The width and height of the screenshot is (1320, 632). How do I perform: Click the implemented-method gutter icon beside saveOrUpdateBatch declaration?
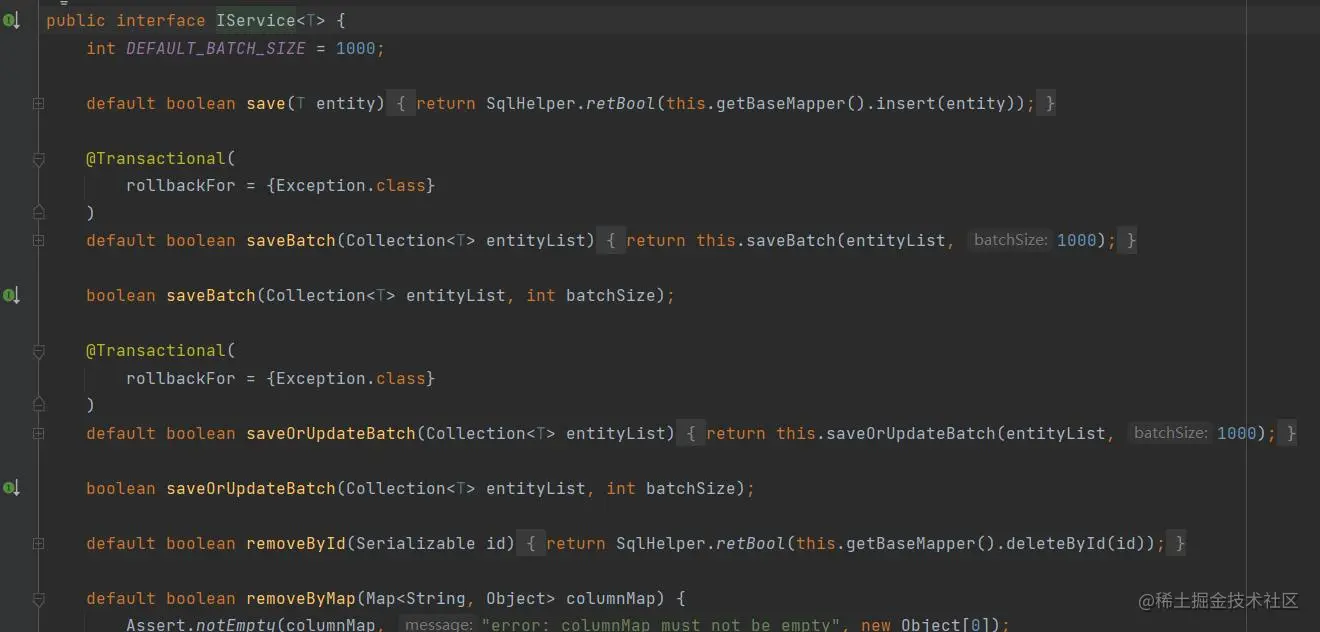pyautogui.click(x=12, y=488)
